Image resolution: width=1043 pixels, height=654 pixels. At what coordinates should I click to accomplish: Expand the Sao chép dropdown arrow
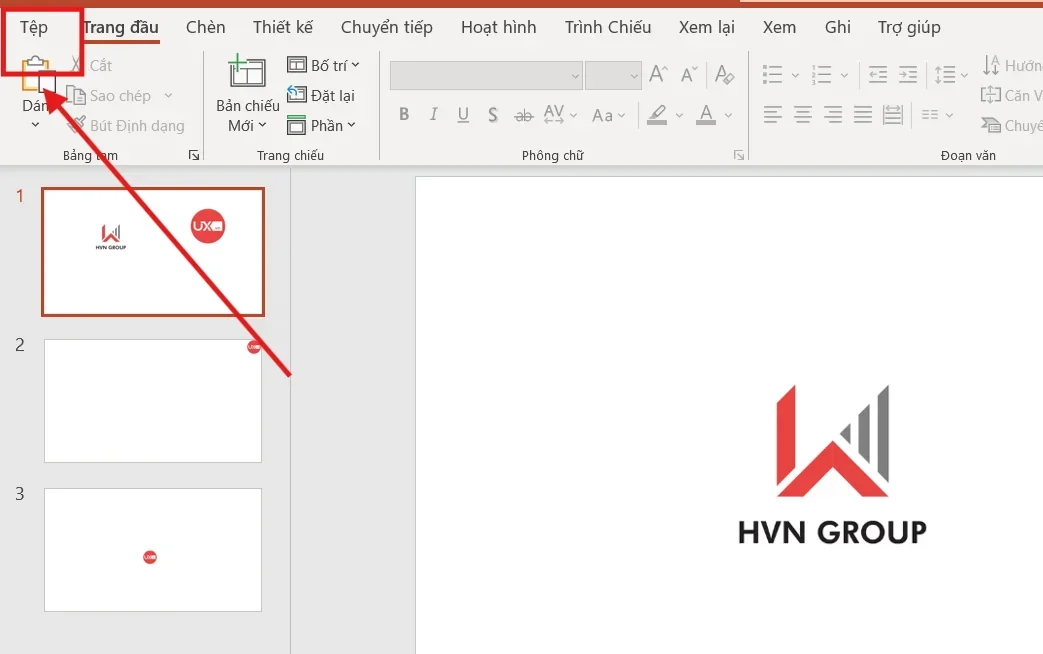(x=168, y=96)
